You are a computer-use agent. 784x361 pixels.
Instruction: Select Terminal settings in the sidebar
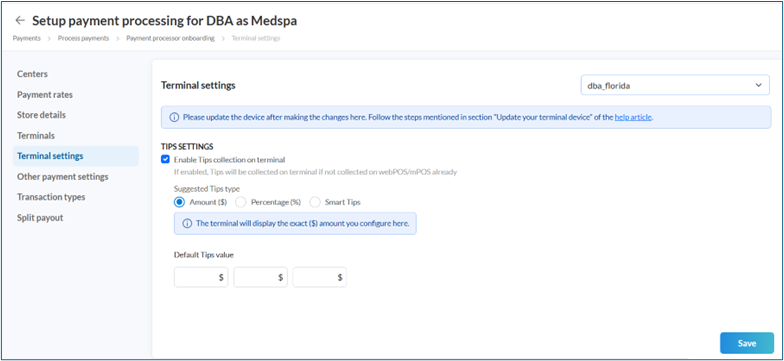(76, 156)
